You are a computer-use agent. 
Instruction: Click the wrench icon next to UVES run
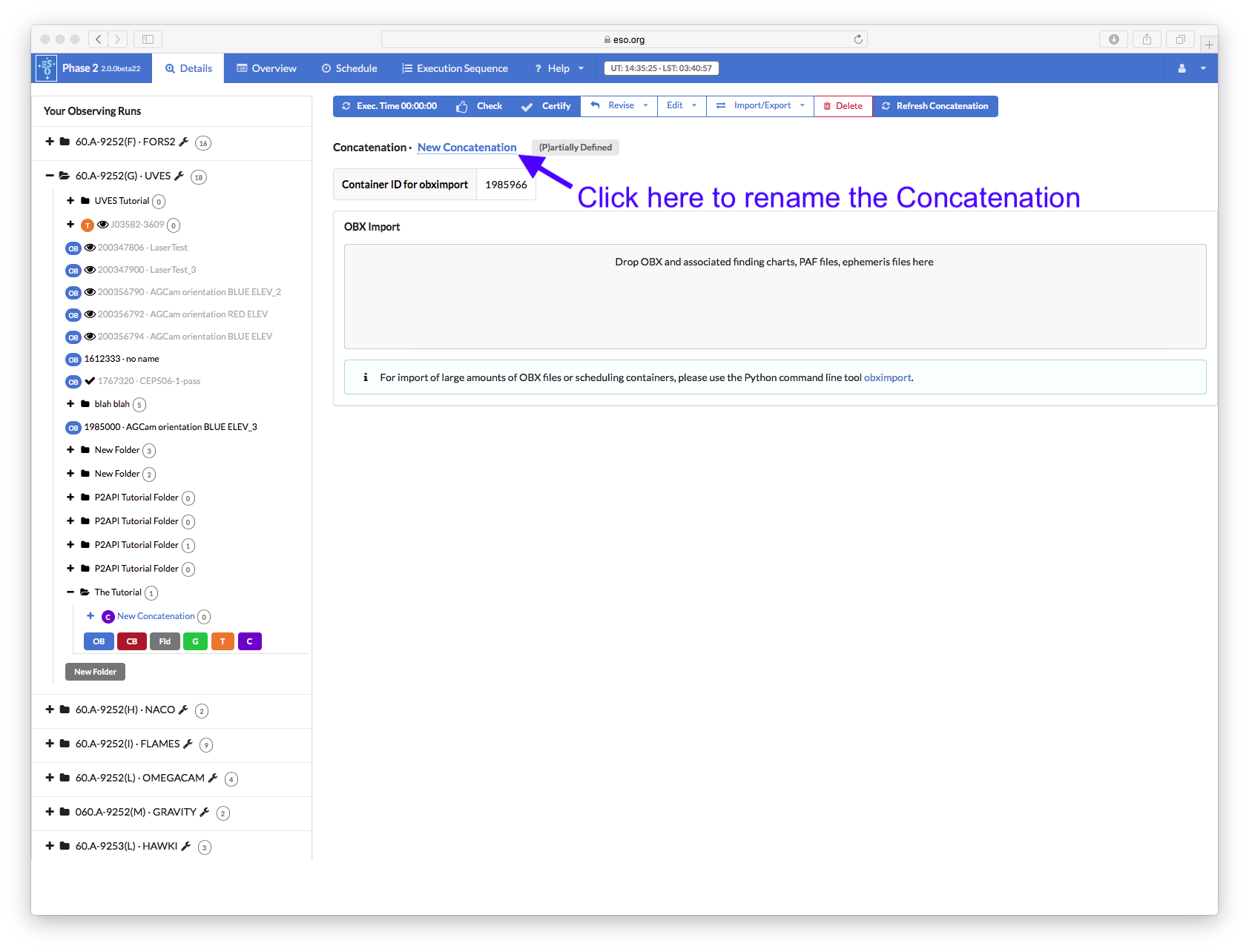pyautogui.click(x=179, y=176)
